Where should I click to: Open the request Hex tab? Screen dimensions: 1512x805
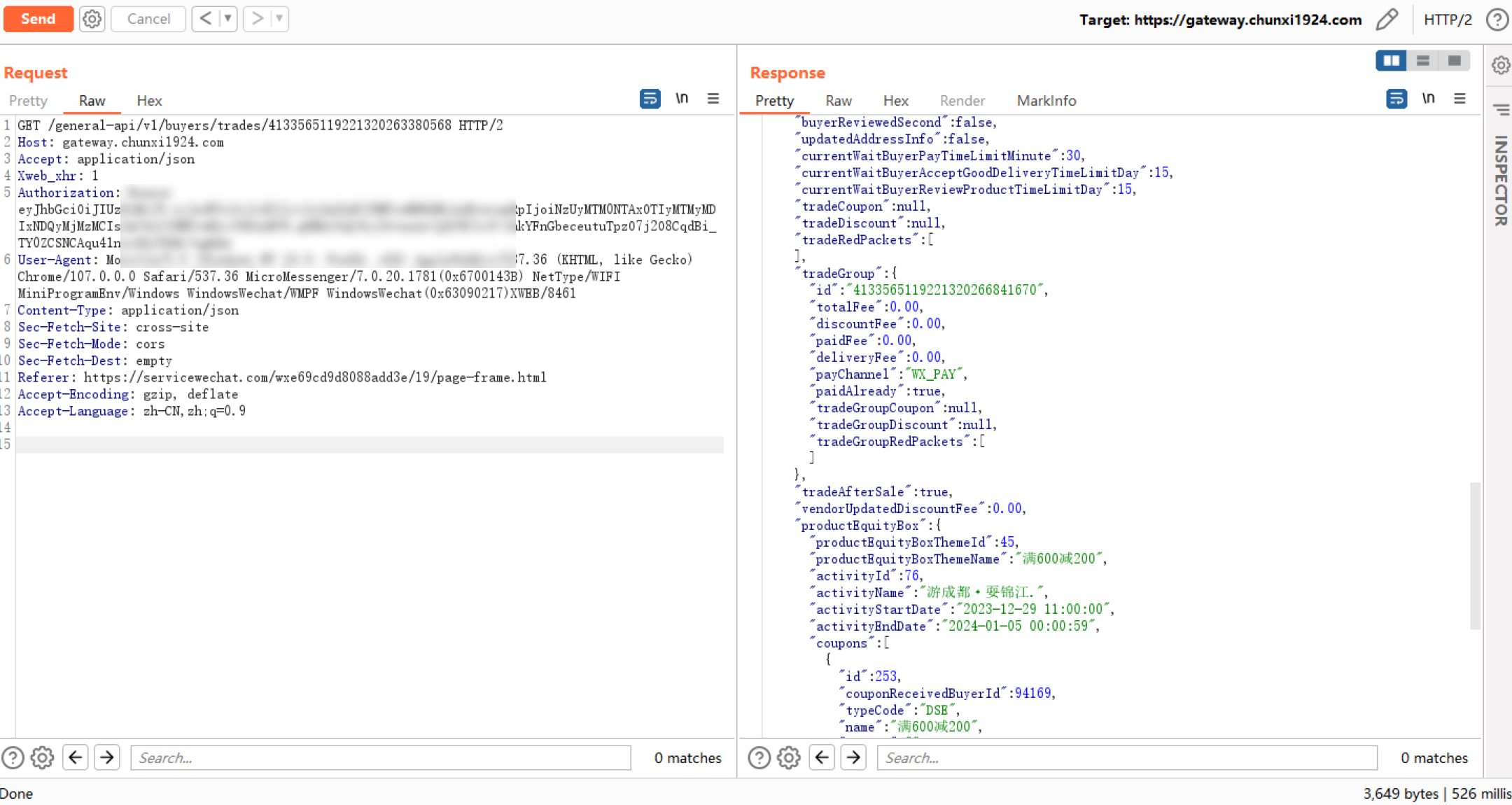pos(149,101)
